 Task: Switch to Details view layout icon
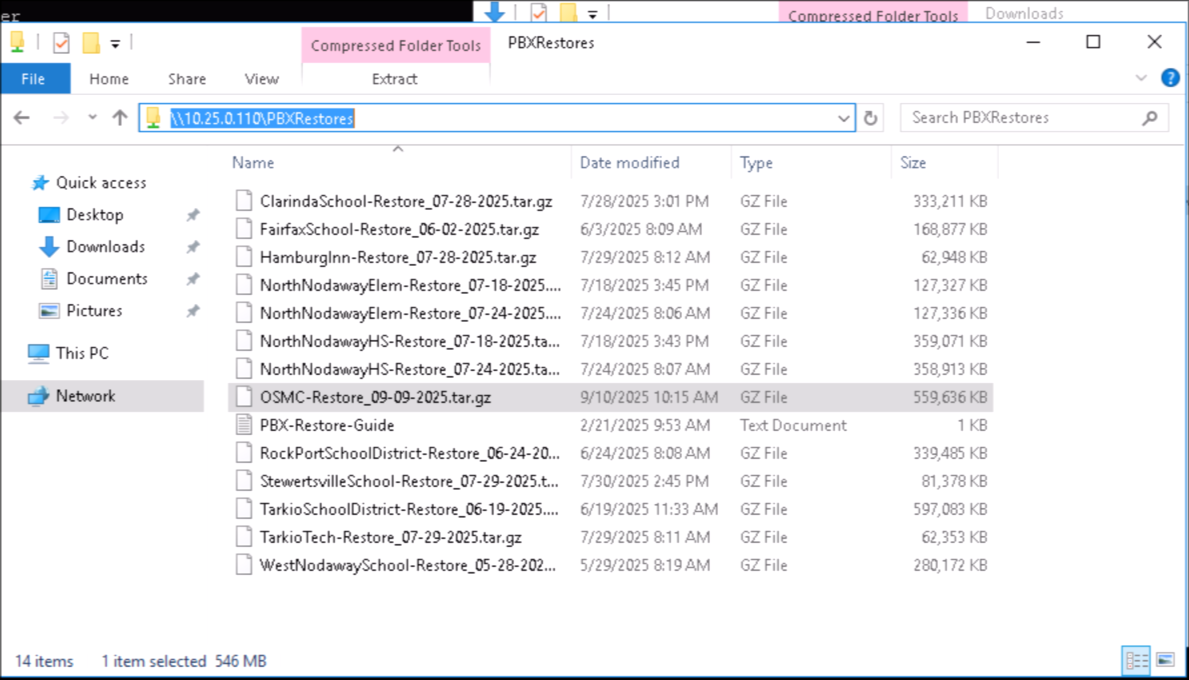[x=1136, y=660]
